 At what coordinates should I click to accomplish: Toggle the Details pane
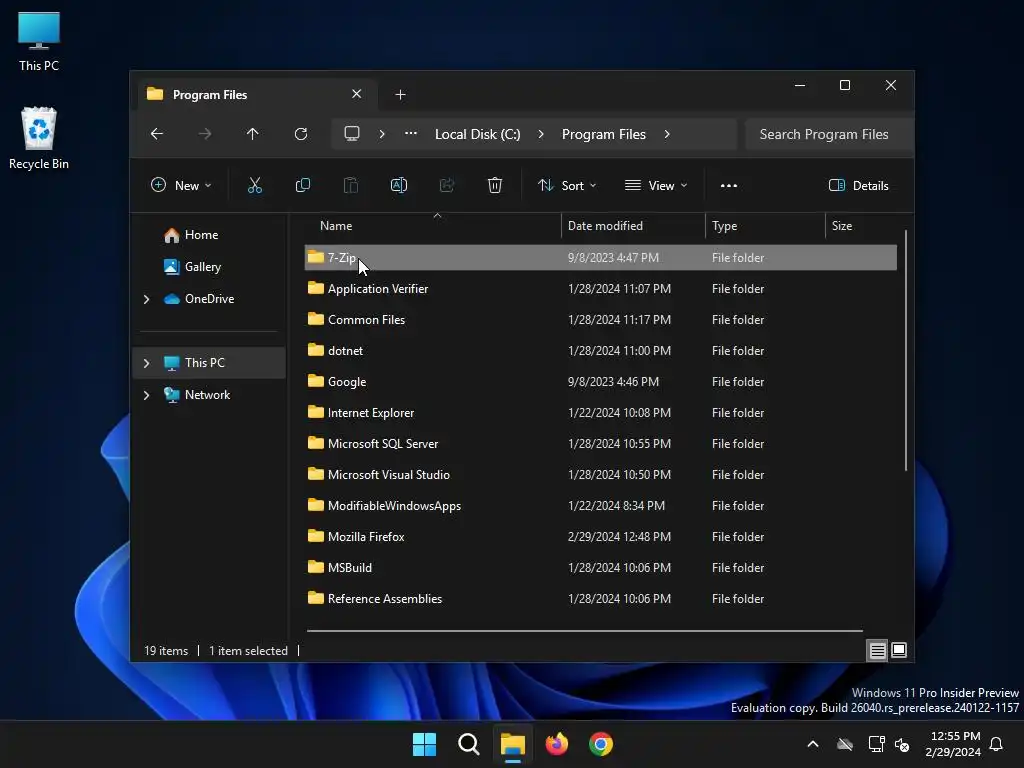(x=858, y=185)
